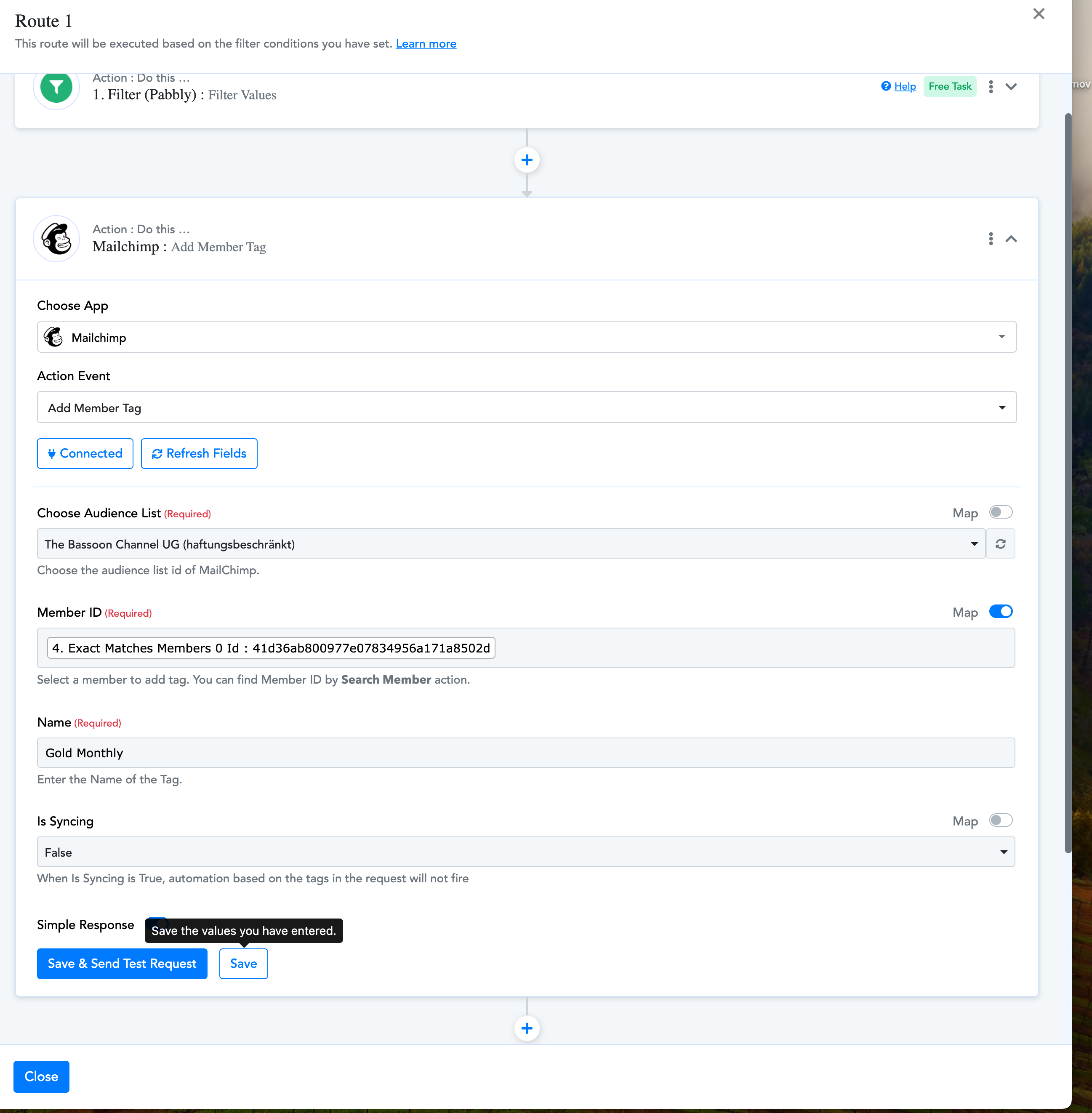Click the mapped Exact Matches Members Id tag
1092x1113 pixels.
(271, 648)
